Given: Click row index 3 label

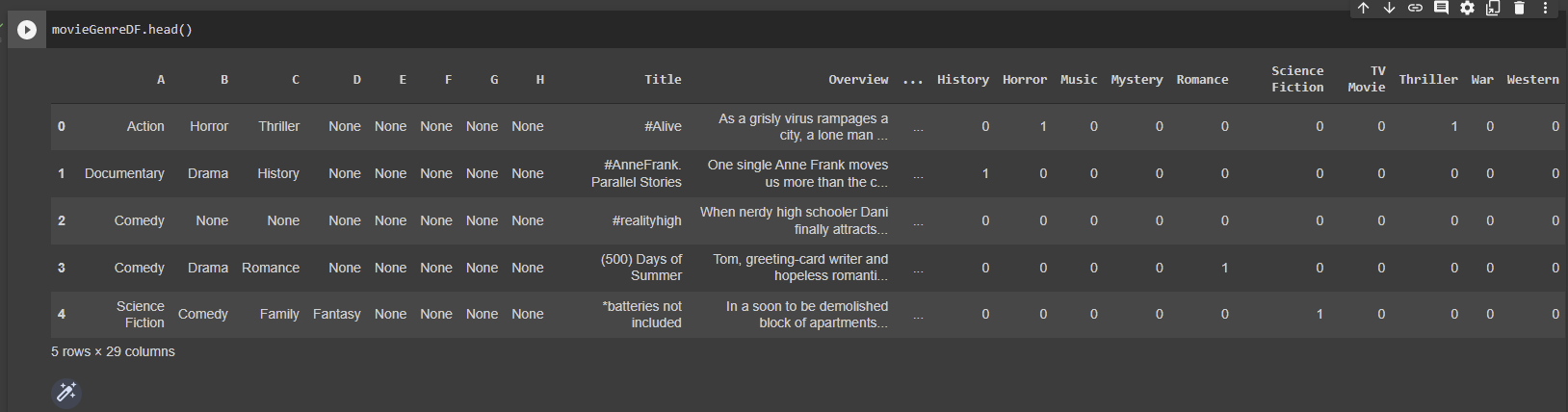Looking at the screenshot, I should (x=62, y=268).
